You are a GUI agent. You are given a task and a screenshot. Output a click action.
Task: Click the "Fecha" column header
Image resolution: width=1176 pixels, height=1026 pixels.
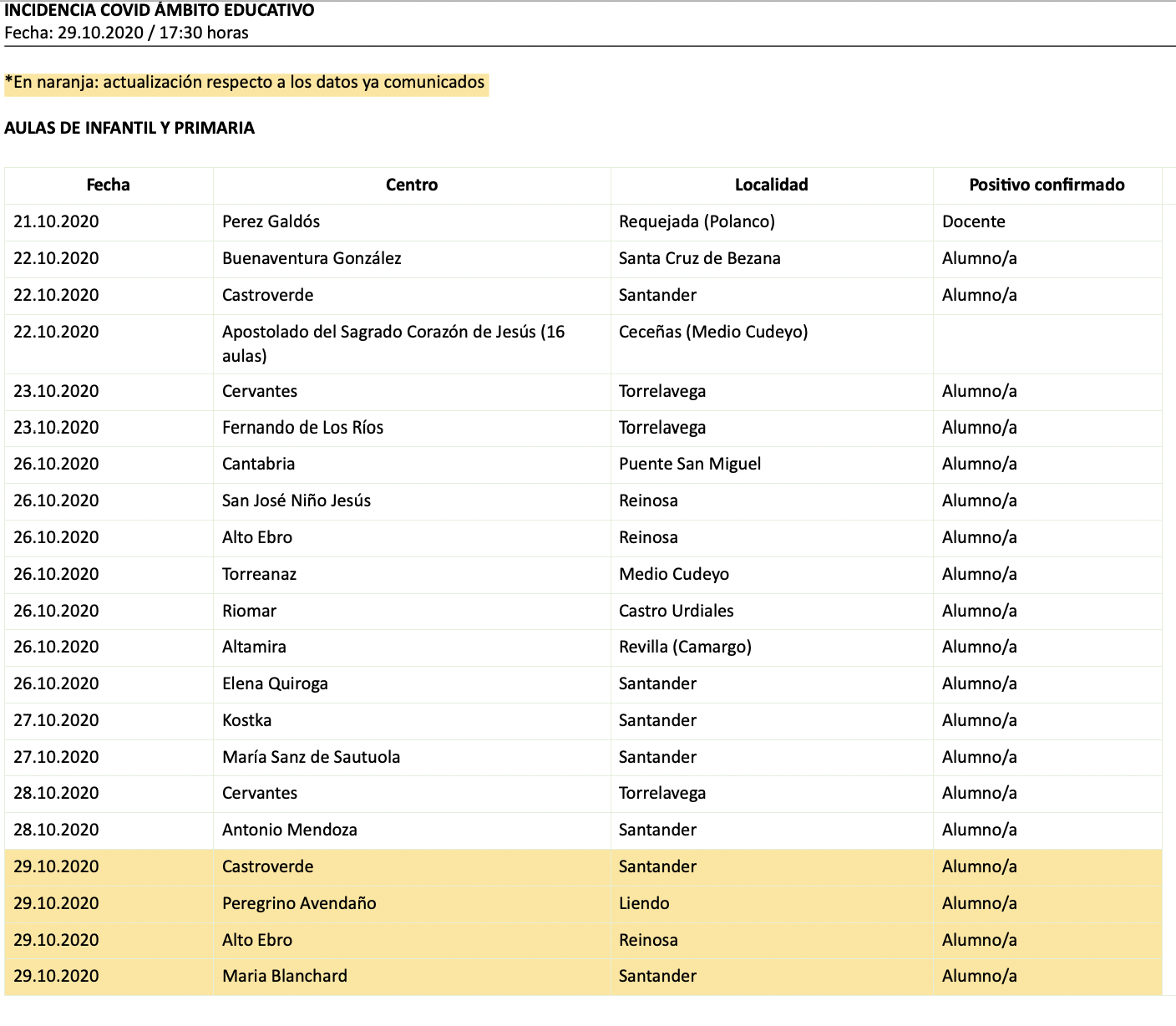[108, 185]
